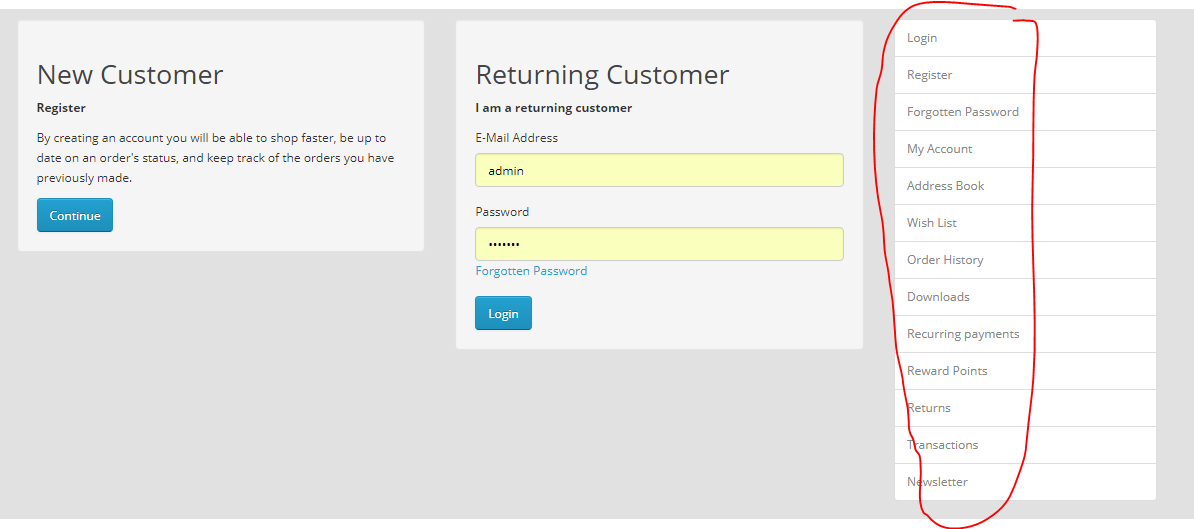
Task: Go to Returns in the sidebar
Action: pyautogui.click(x=1025, y=408)
